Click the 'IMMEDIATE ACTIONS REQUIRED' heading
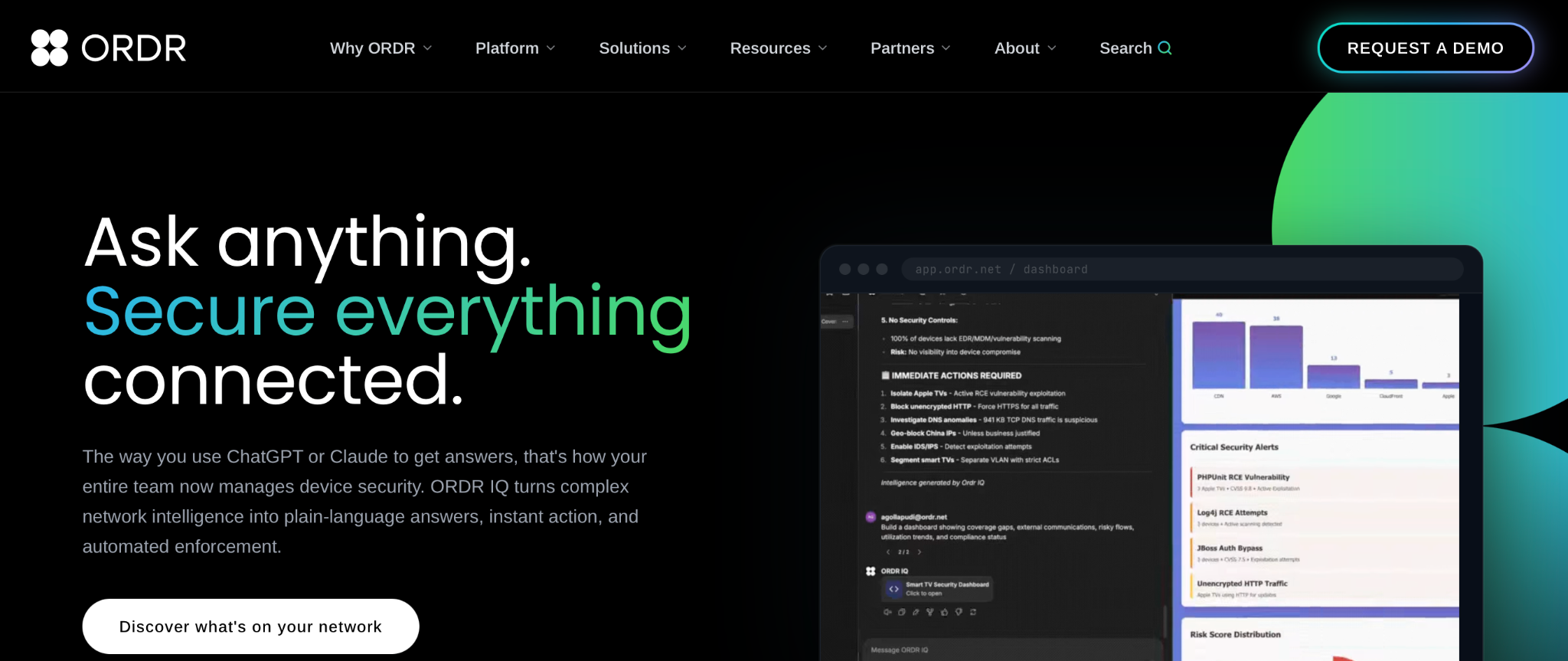The height and width of the screenshot is (661, 1568). 952,376
